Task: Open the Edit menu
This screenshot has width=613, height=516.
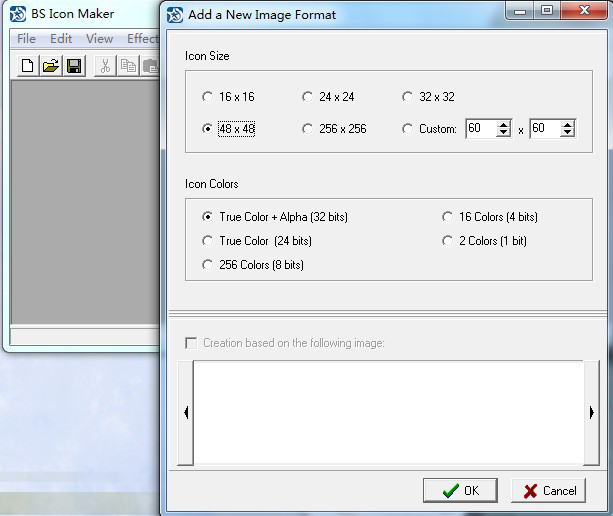Action: 61,39
